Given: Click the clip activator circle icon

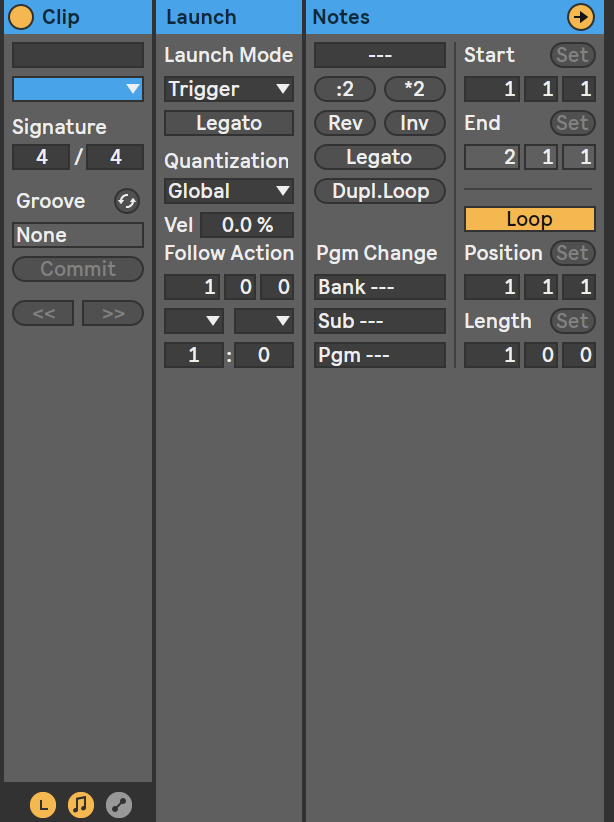Looking at the screenshot, I should click(21, 17).
